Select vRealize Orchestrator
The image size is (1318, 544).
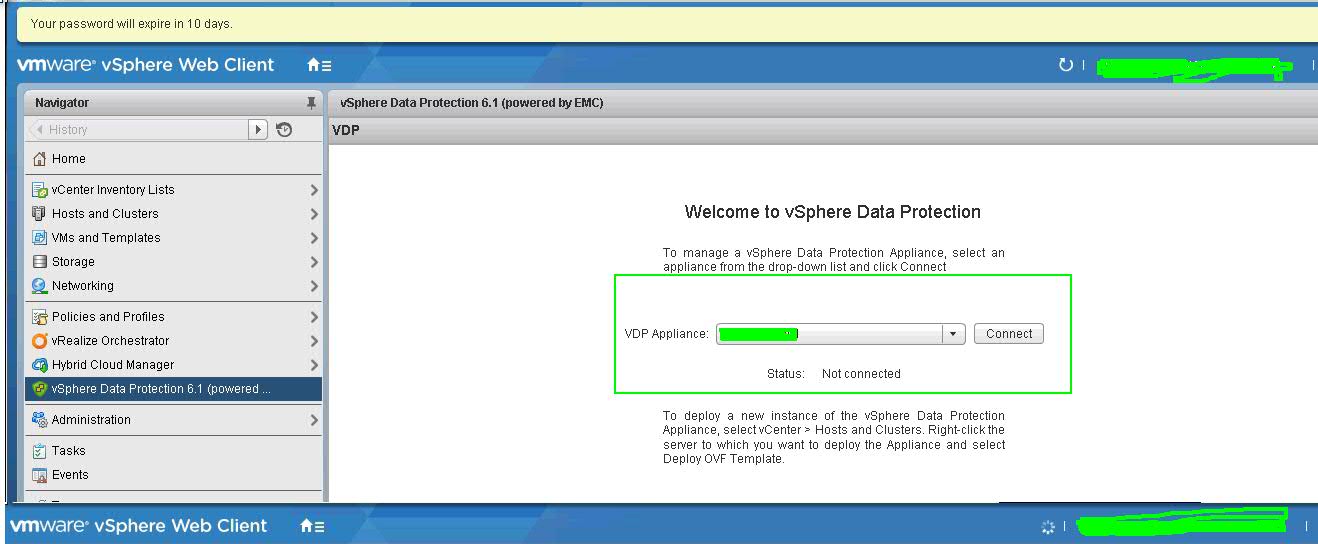coord(174,341)
